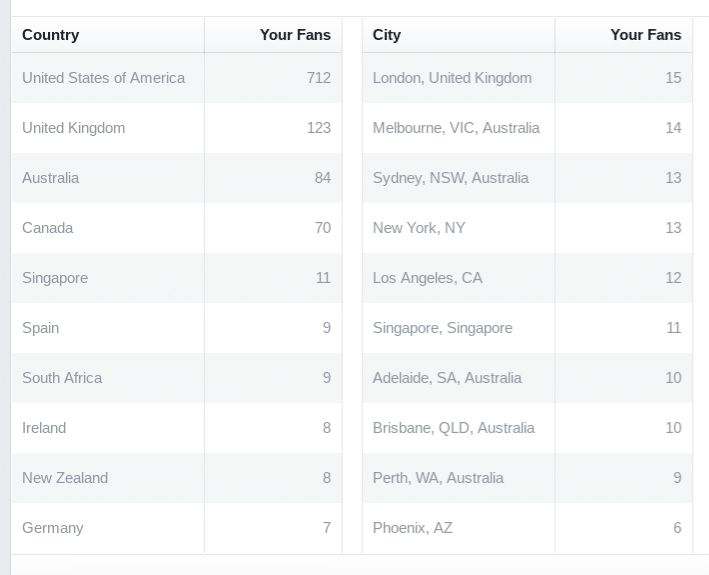This screenshot has height=575, width=709.
Task: Click the City column header
Action: 387,35
